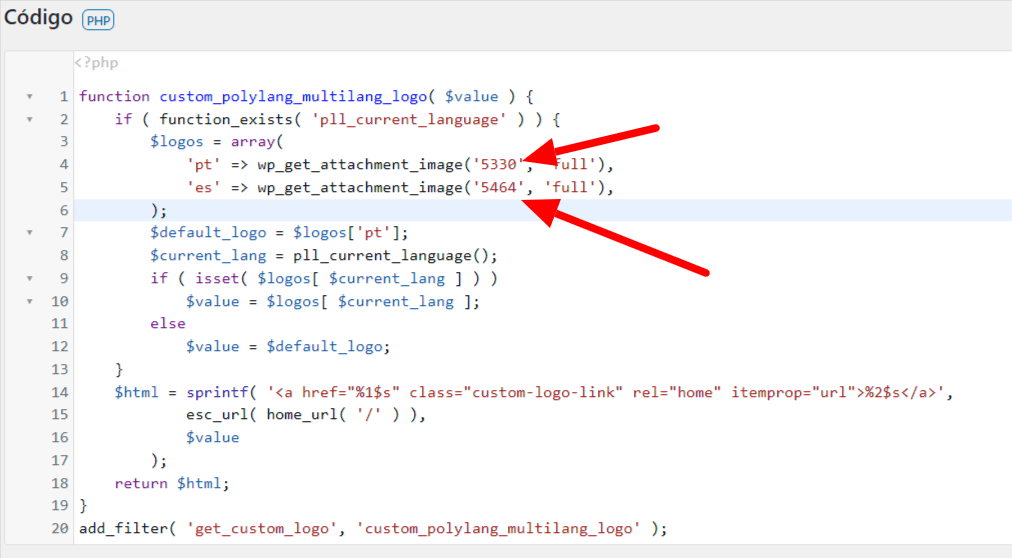1012x558 pixels.
Task: Collapse the fold arrow on line 2
Action: 30,119
